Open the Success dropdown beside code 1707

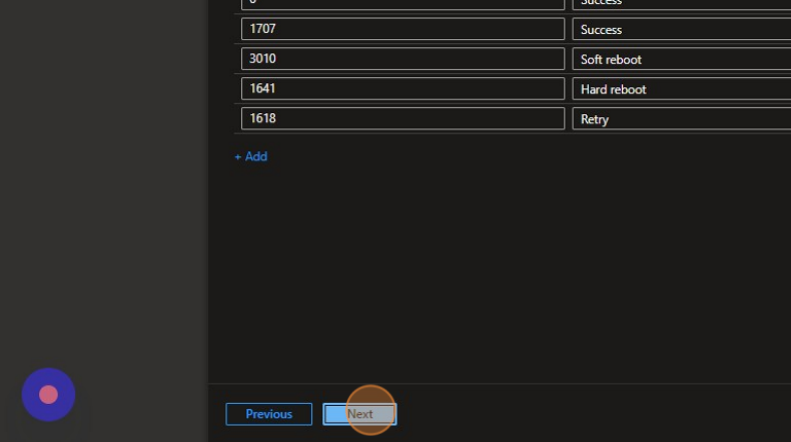tap(680, 30)
